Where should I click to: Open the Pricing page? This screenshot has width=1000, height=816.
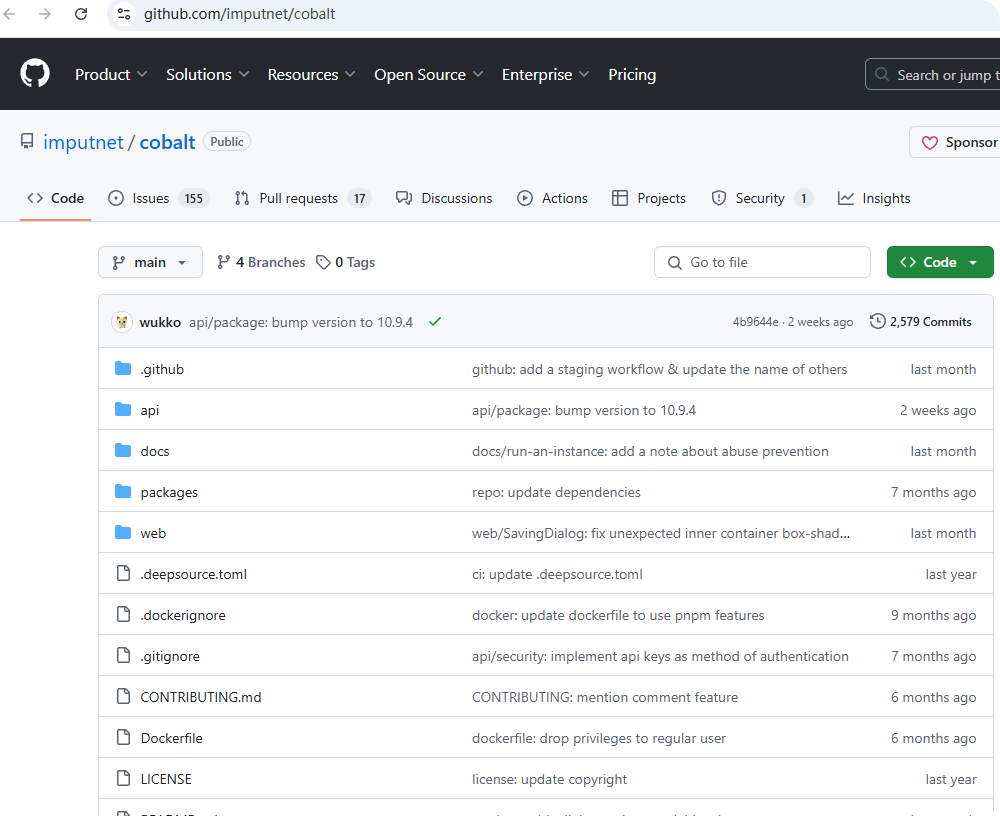pos(631,75)
